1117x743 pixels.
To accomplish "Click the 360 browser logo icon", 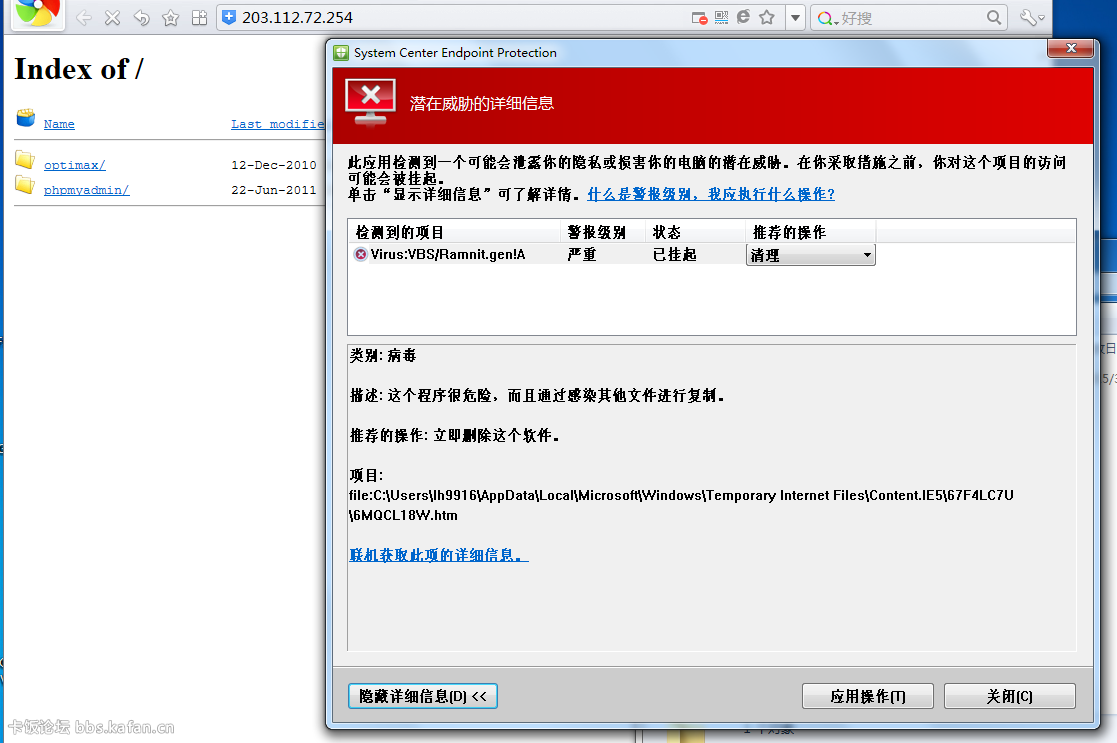I will 37,12.
